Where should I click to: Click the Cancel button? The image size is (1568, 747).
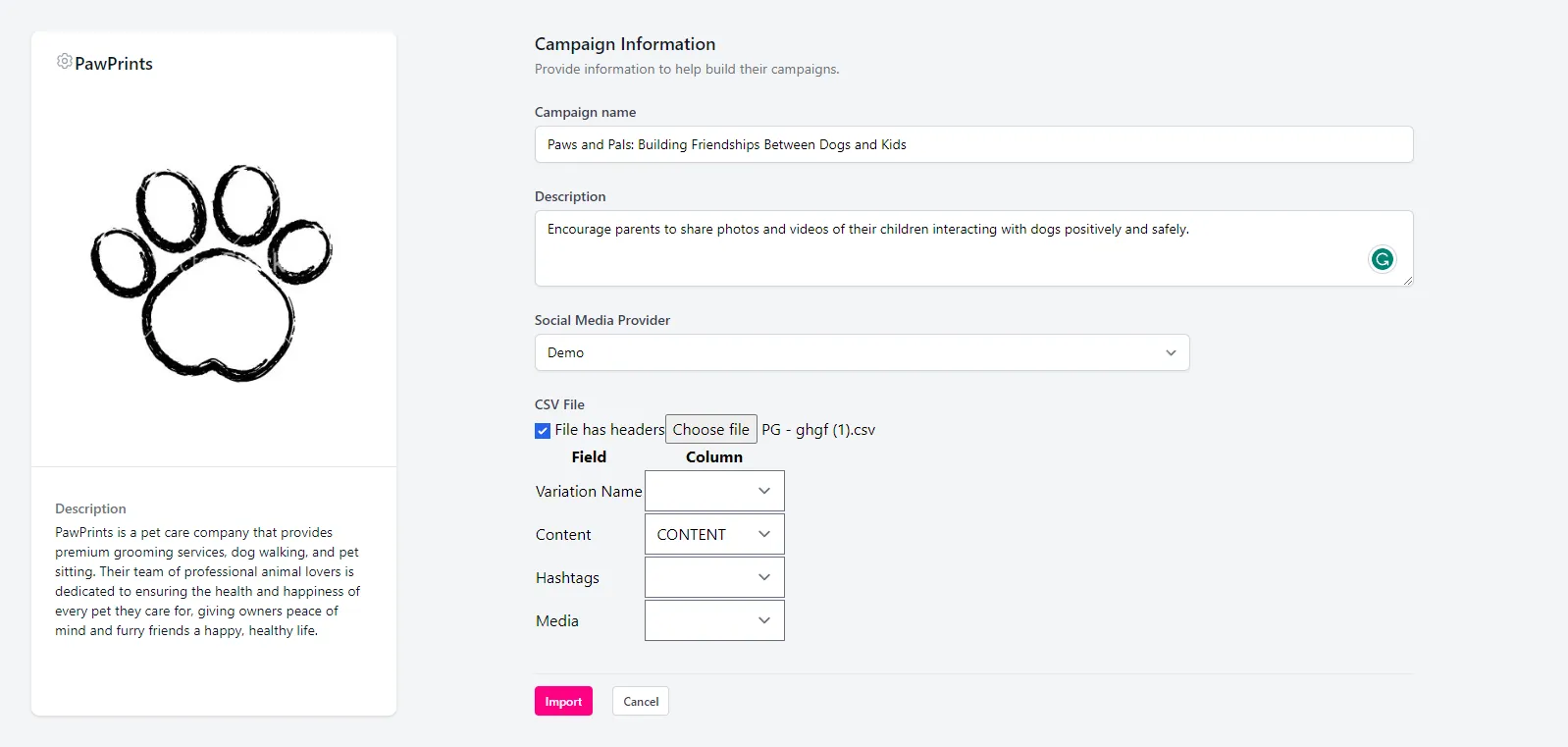641,701
